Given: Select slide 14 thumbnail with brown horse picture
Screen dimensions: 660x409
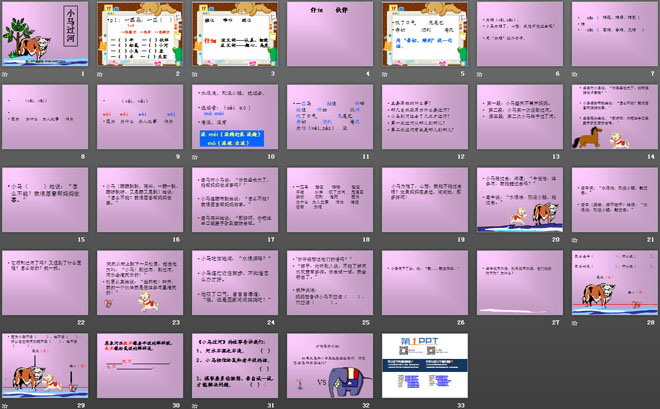Looking at the screenshot, I should click(615, 117).
